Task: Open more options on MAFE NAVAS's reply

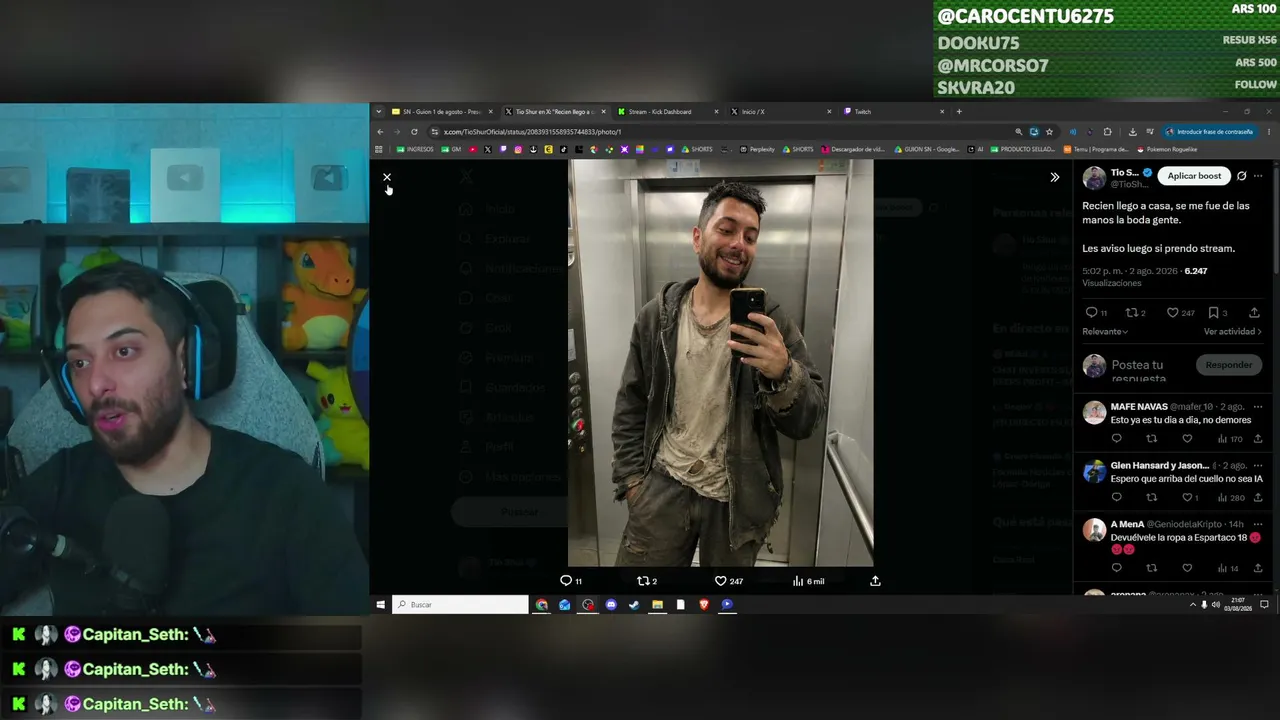Action: pos(1258,407)
